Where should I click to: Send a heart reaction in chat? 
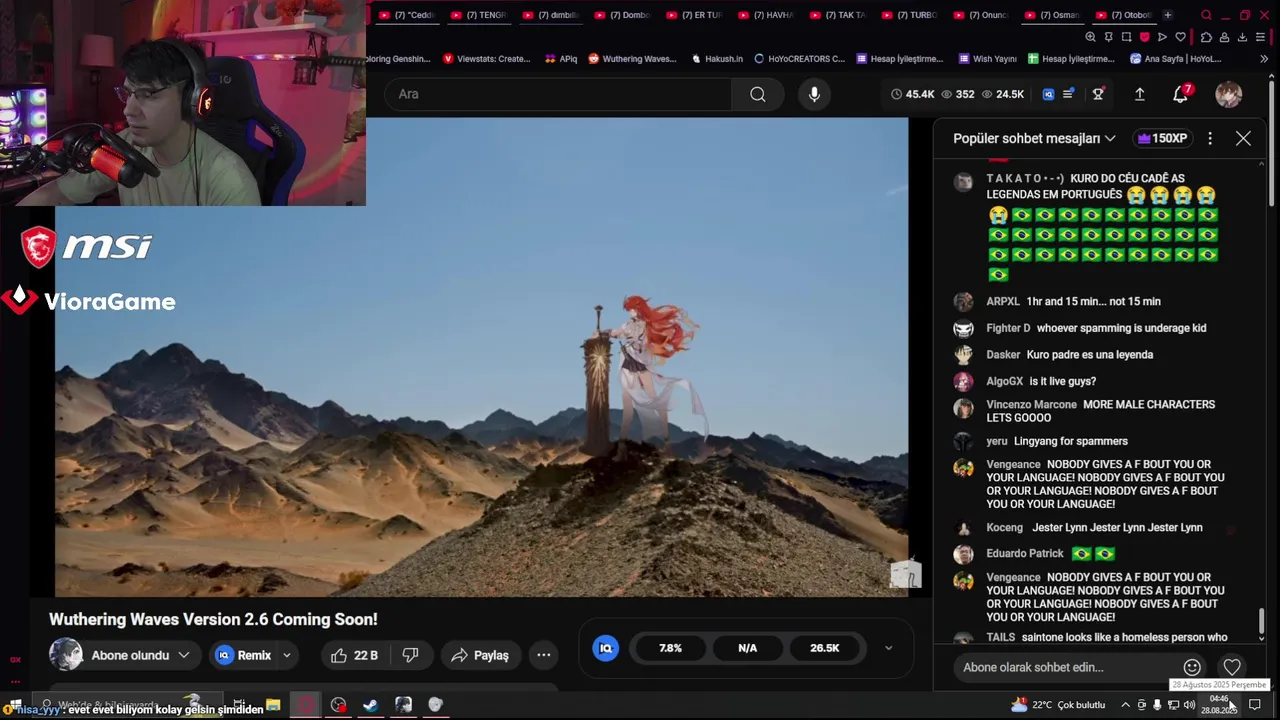pos(1232,667)
